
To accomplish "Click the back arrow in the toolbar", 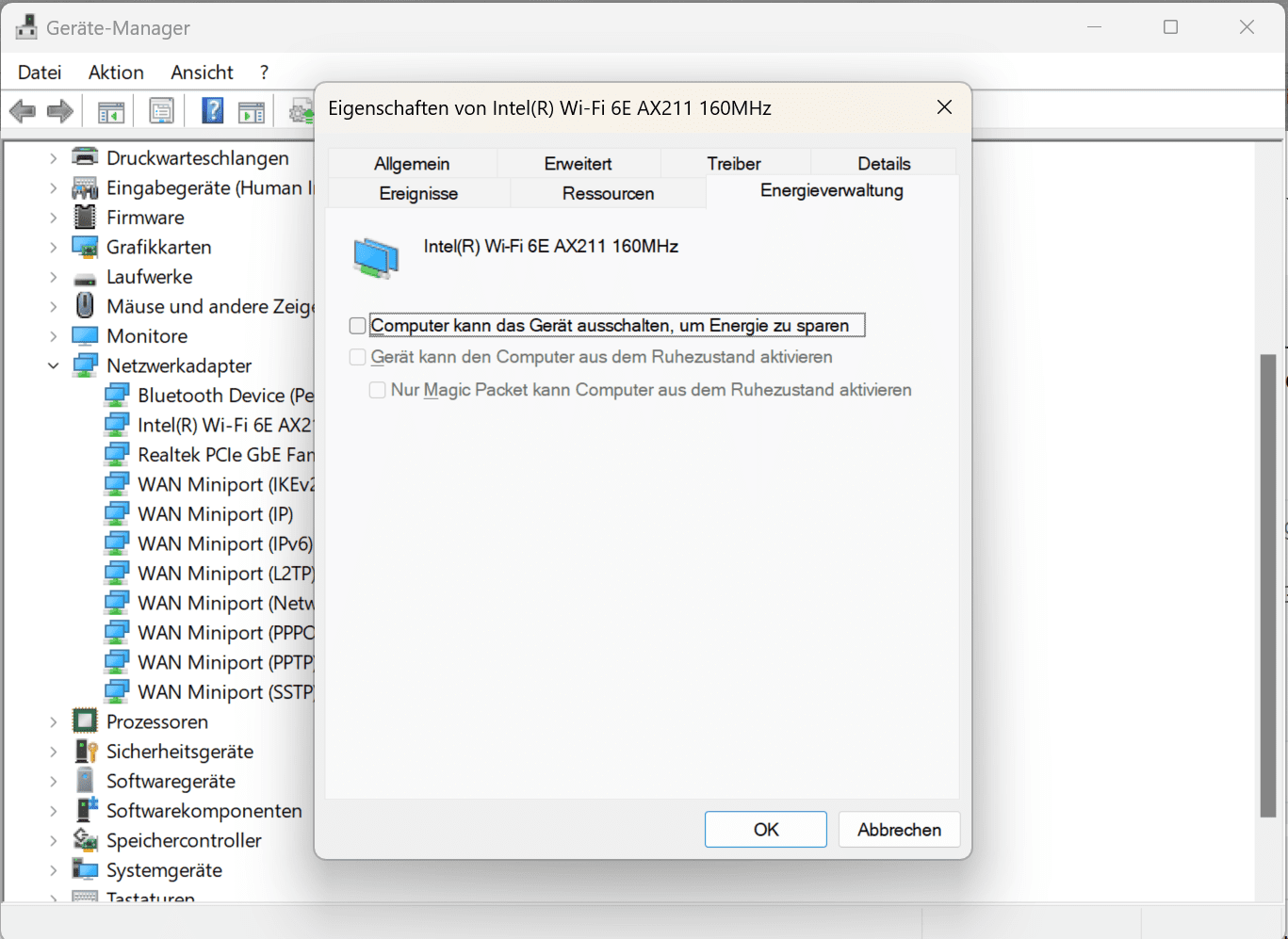I will click(22, 112).
